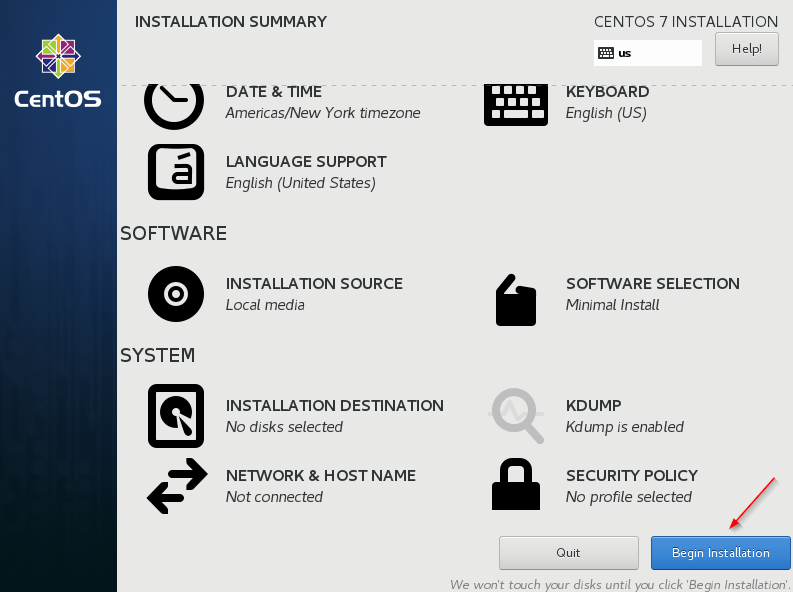Click the Installation Destination hard disk icon
793x592 pixels.
pyautogui.click(x=176, y=416)
